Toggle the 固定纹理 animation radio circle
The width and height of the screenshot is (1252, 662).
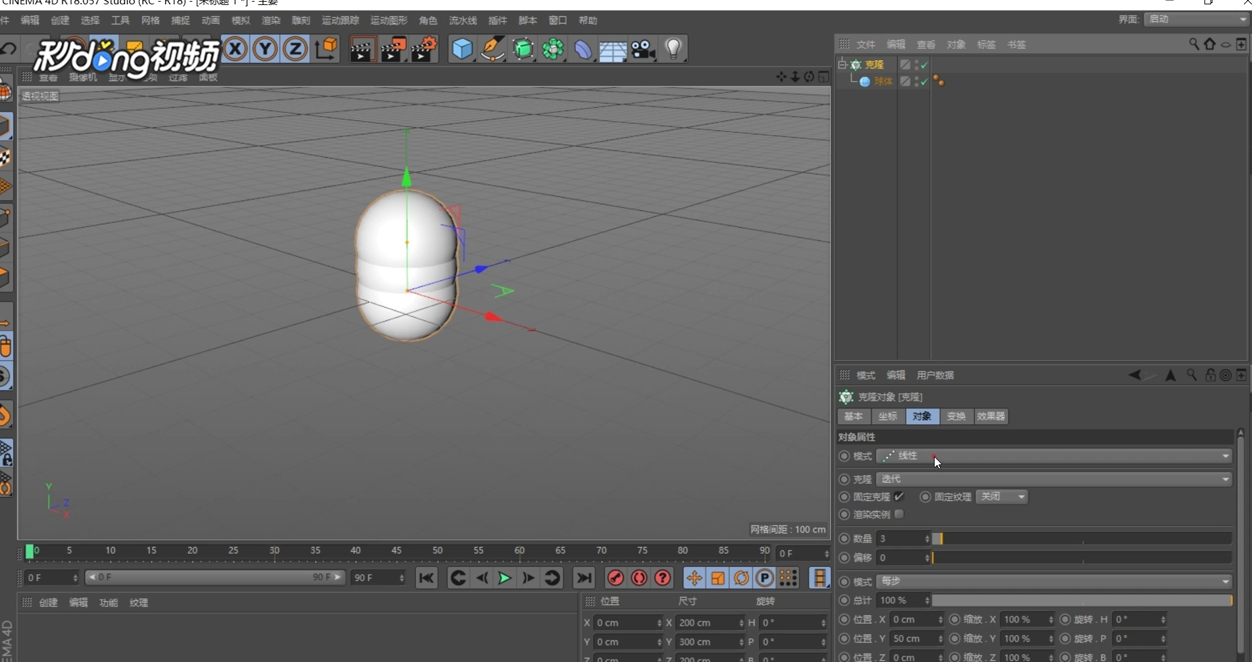pos(925,496)
